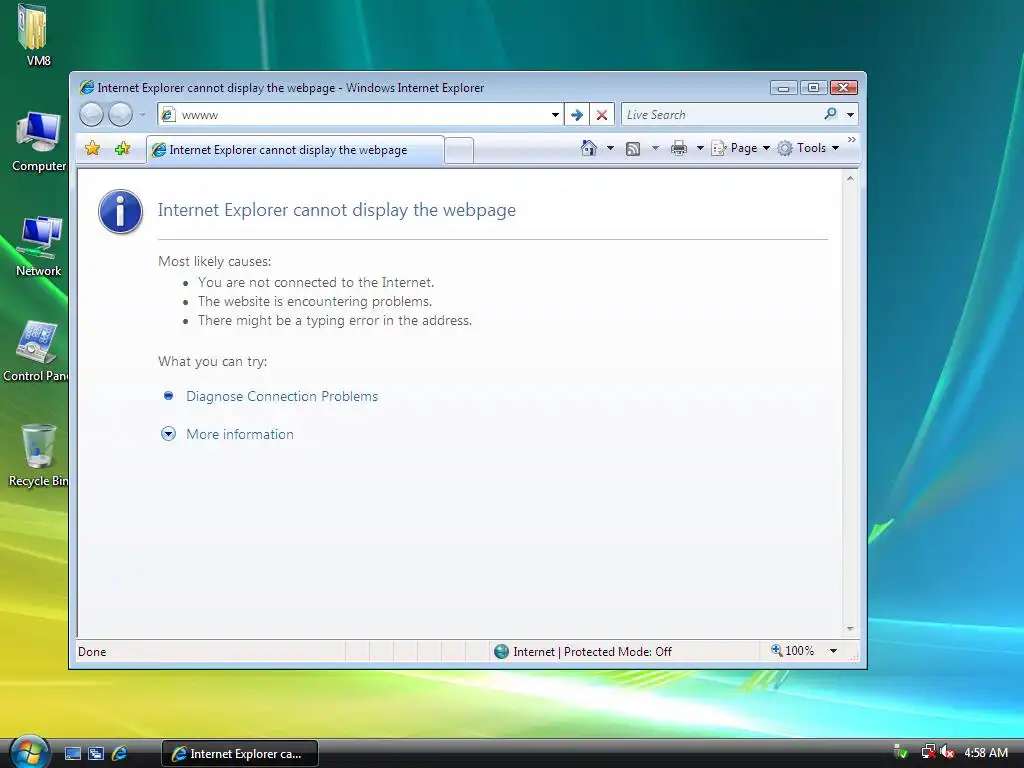Select the Control Panel desktop icon
The width and height of the screenshot is (1024, 768).
tap(37, 351)
